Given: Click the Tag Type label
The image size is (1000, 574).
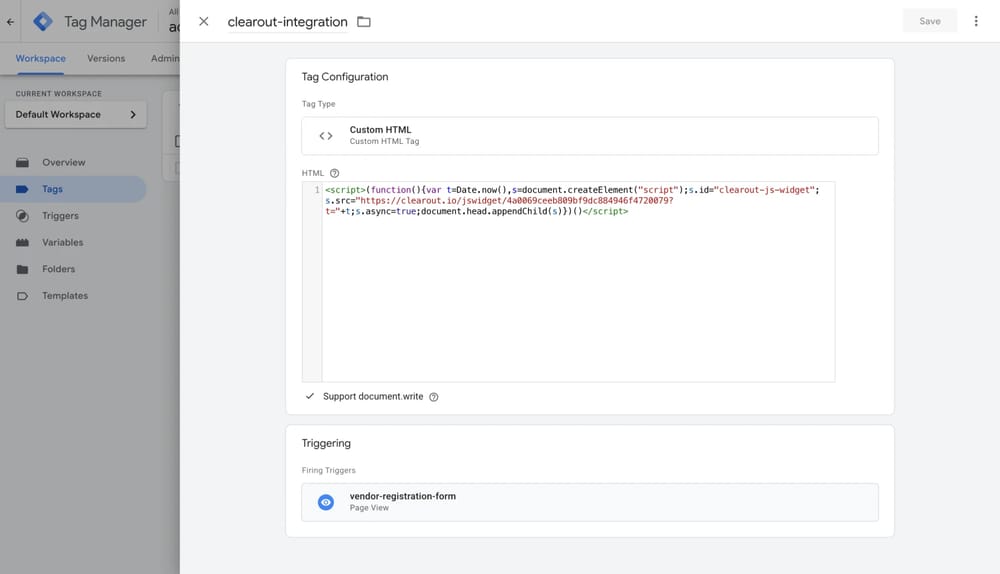Looking at the screenshot, I should pos(318,103).
